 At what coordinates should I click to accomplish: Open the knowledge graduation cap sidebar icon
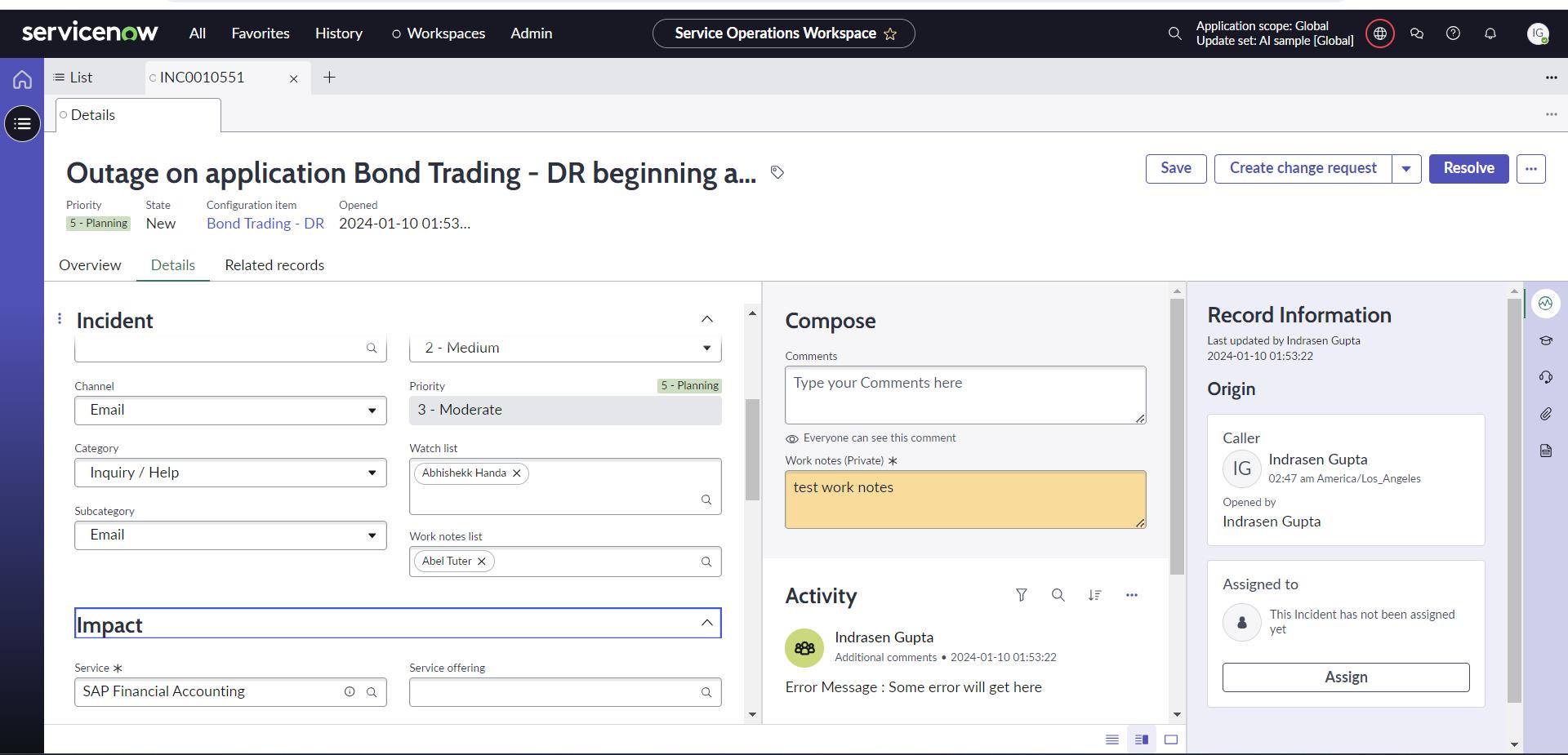tap(1545, 340)
